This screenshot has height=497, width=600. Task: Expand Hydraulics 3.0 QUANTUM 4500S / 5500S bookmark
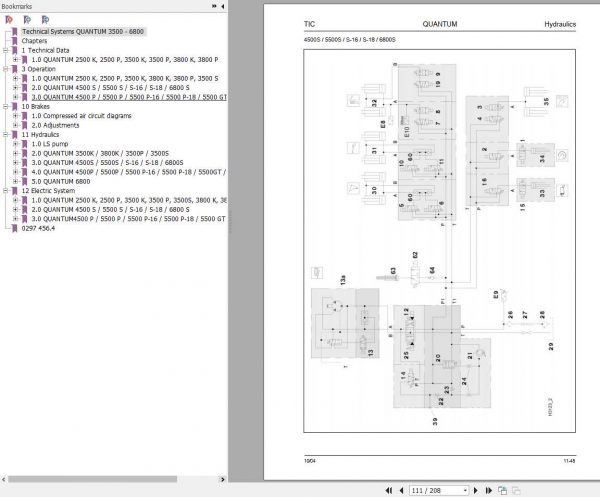coord(15,163)
